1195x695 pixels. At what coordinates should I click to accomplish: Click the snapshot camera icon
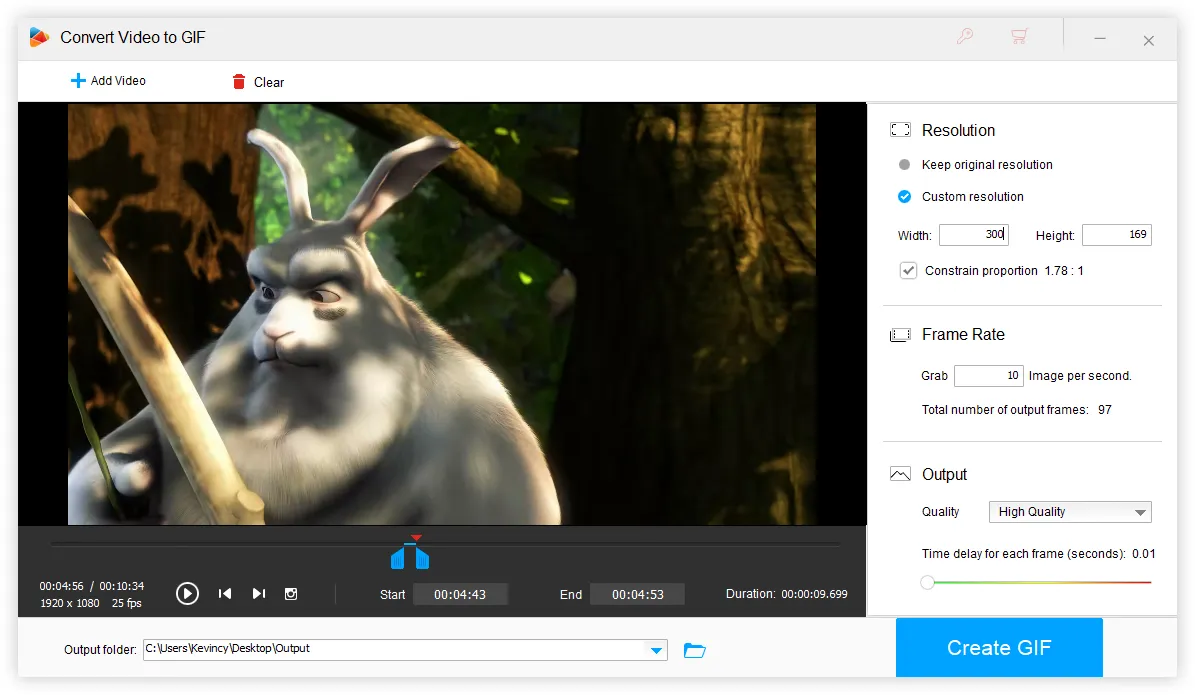[291, 593]
